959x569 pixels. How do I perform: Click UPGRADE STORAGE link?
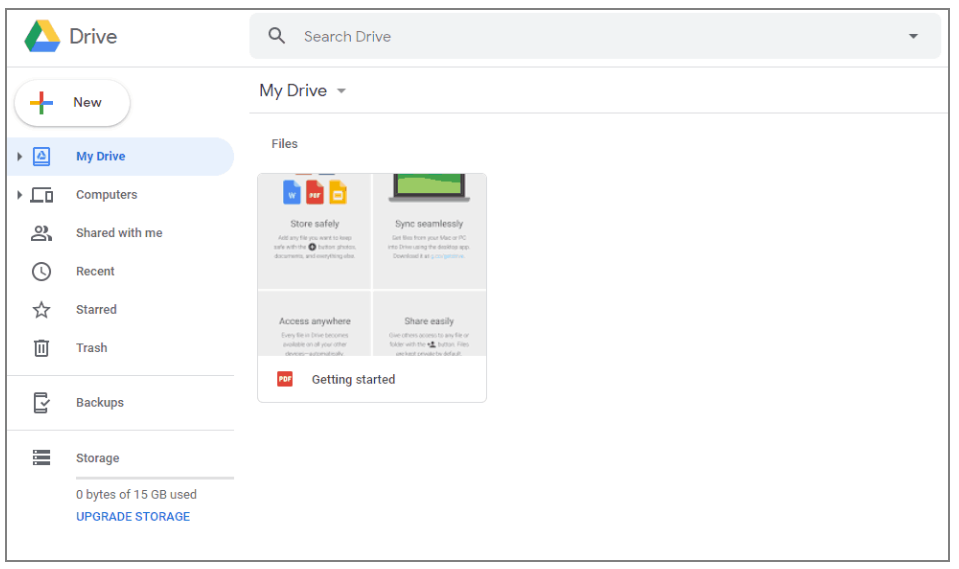pos(133,517)
